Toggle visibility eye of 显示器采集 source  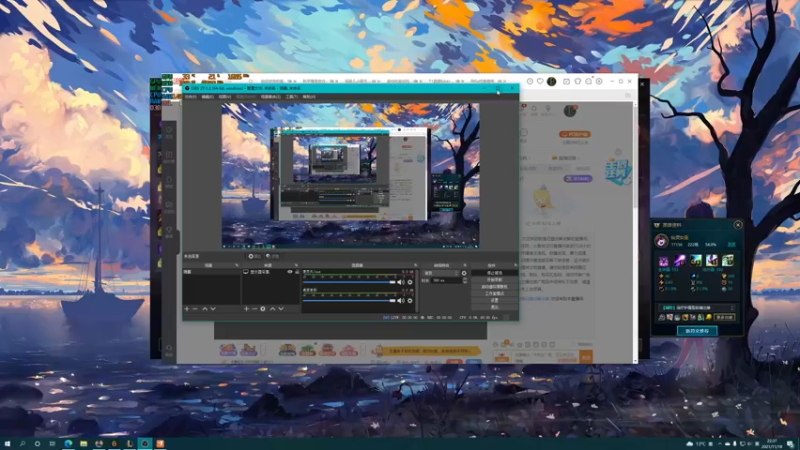click(x=290, y=272)
